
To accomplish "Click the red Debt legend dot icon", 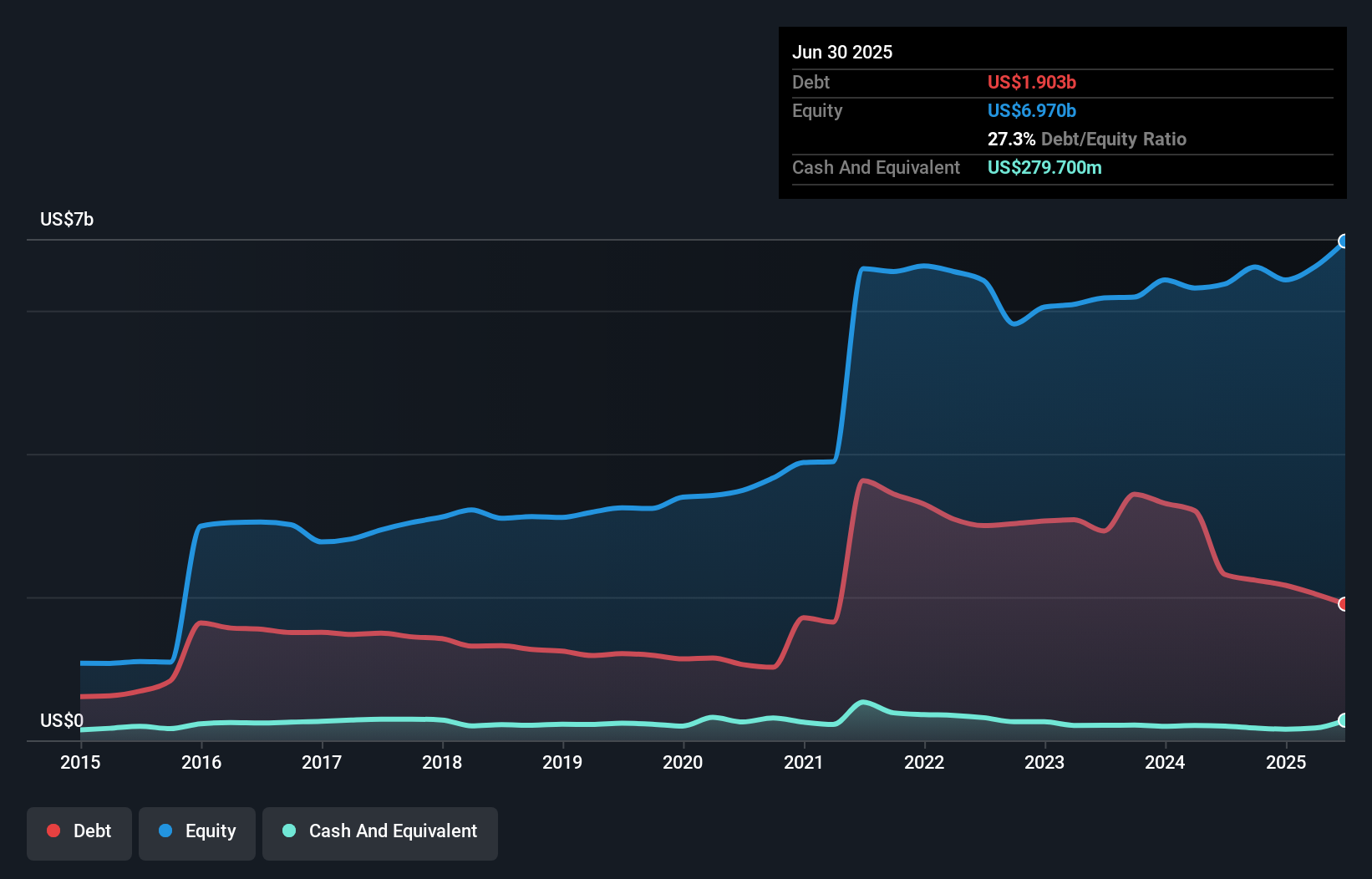I will coord(52,831).
